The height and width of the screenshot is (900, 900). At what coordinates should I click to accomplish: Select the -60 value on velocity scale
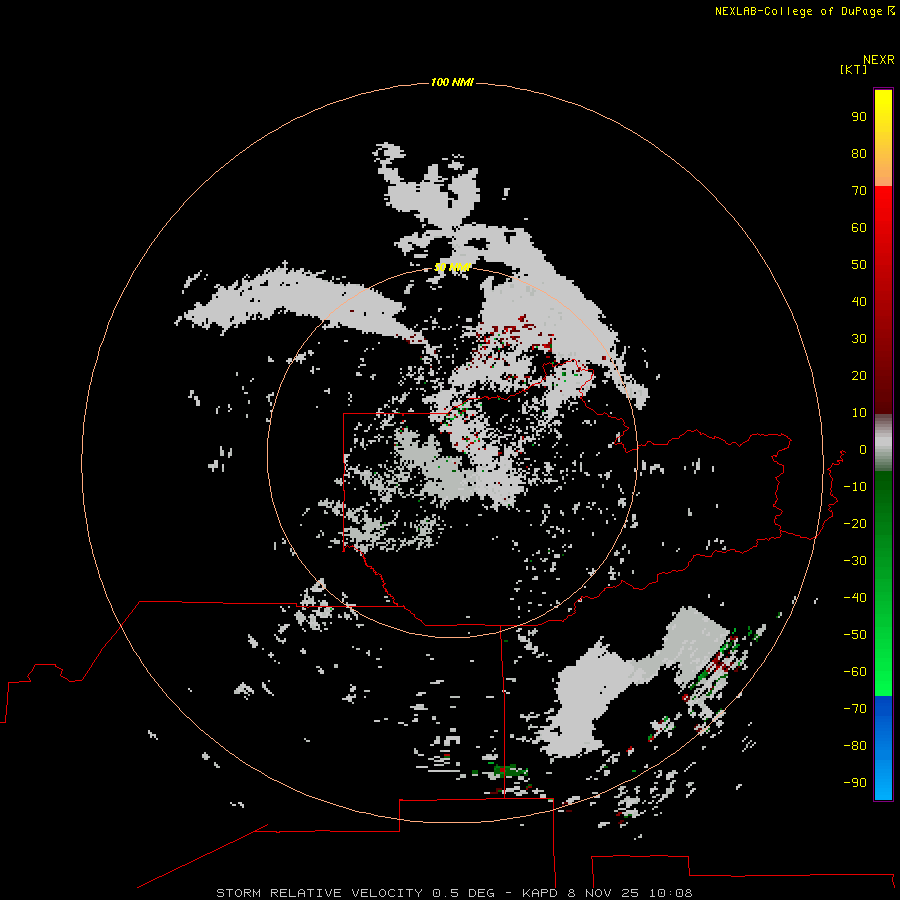tap(855, 672)
